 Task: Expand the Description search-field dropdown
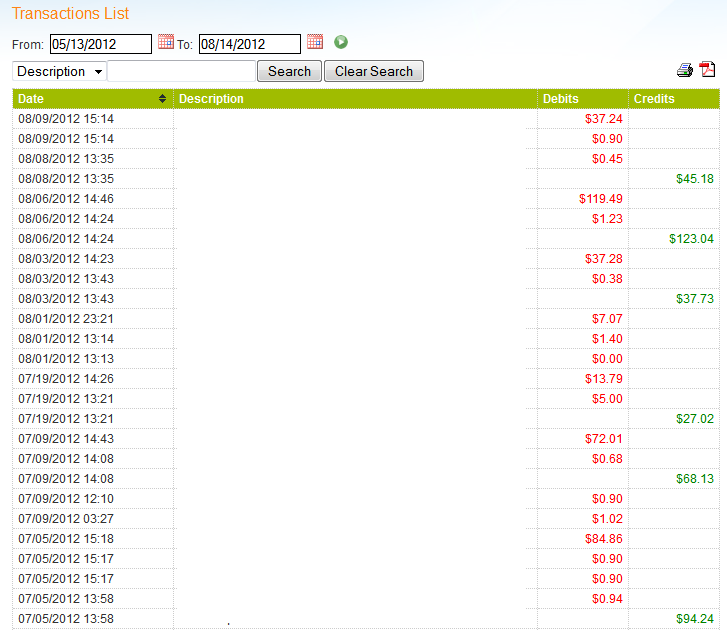point(60,72)
